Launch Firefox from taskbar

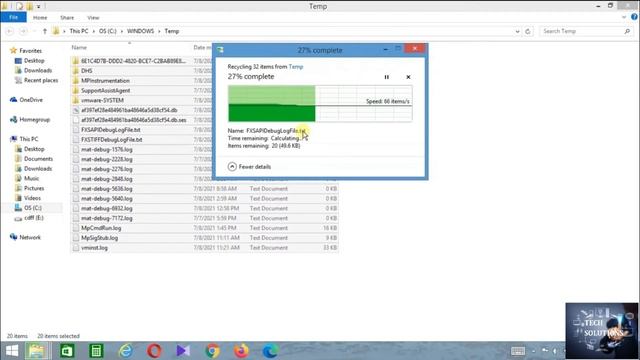pos(241,351)
